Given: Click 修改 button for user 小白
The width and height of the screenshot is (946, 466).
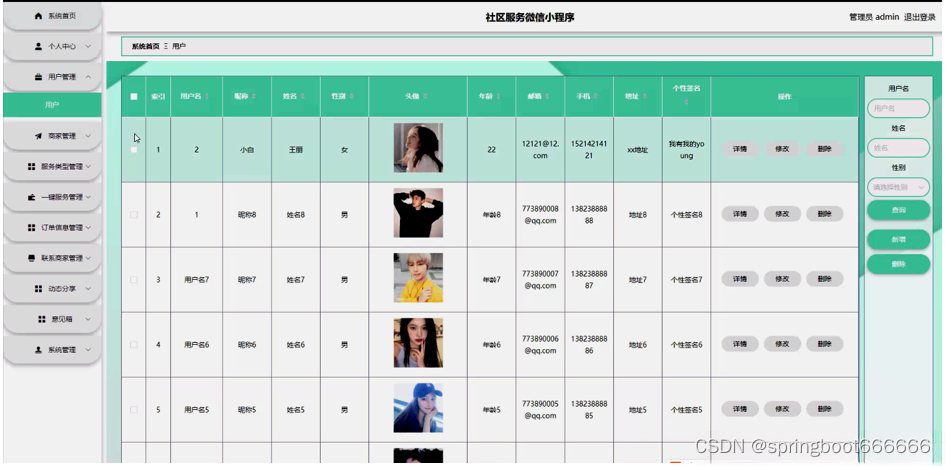Looking at the screenshot, I should [x=782, y=149].
